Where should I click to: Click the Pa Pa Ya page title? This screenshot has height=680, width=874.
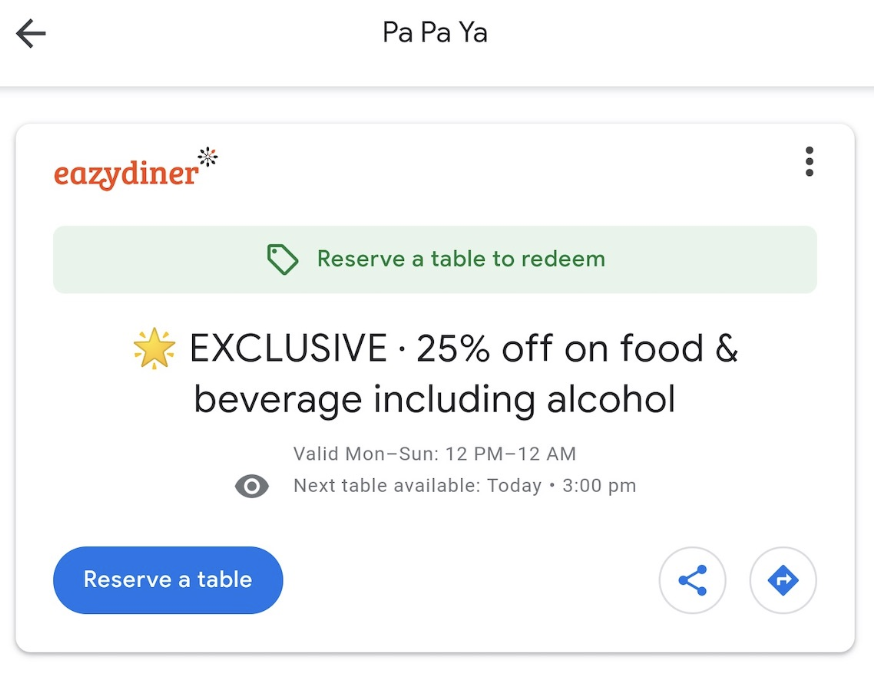435,33
